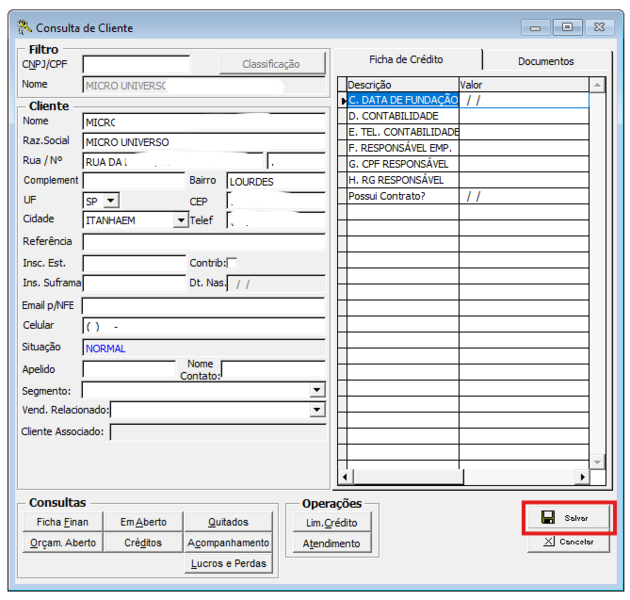Image resolution: width=630 pixels, height=600 pixels.
Task: Click the Em Aberto button
Action: coord(143,522)
